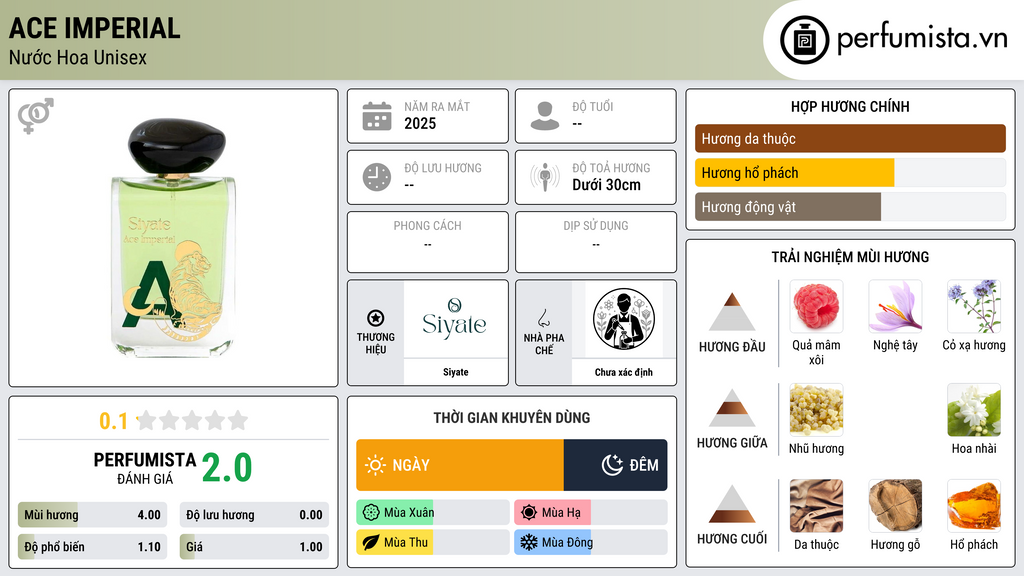1024x576 pixels.
Task: Select the Đêm nighttime segment
Action: [x=615, y=465]
